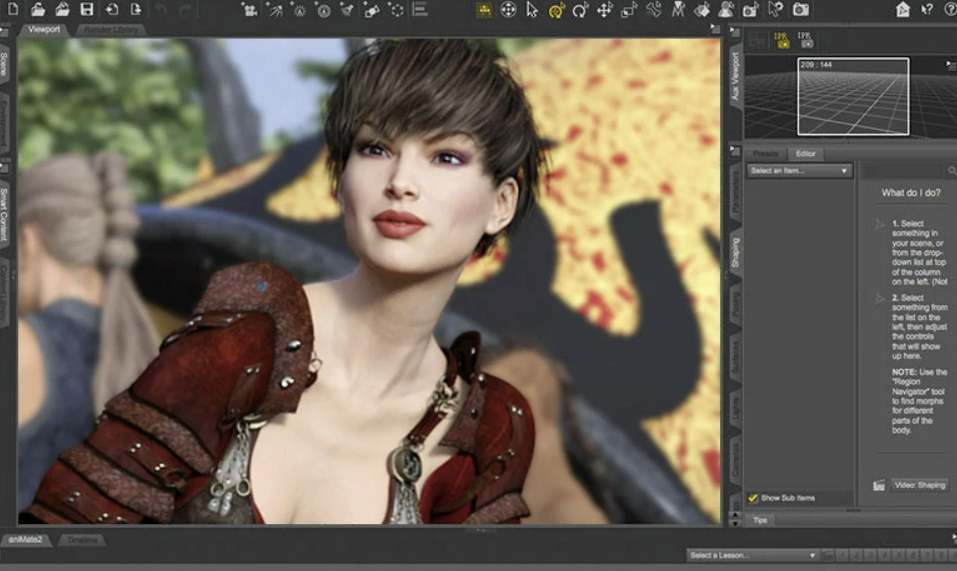Switch to the Presets tab
The width and height of the screenshot is (957, 571).
tap(766, 154)
